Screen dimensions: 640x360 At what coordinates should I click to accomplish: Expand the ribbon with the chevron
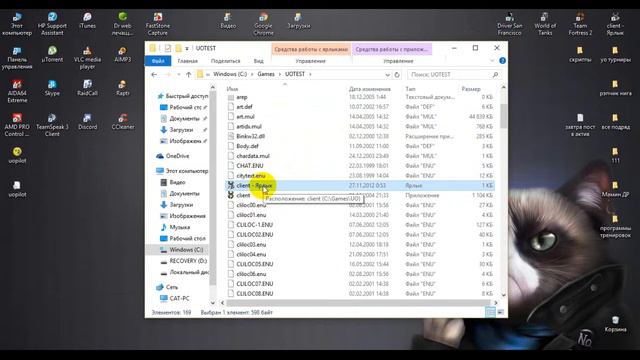tap(492, 61)
